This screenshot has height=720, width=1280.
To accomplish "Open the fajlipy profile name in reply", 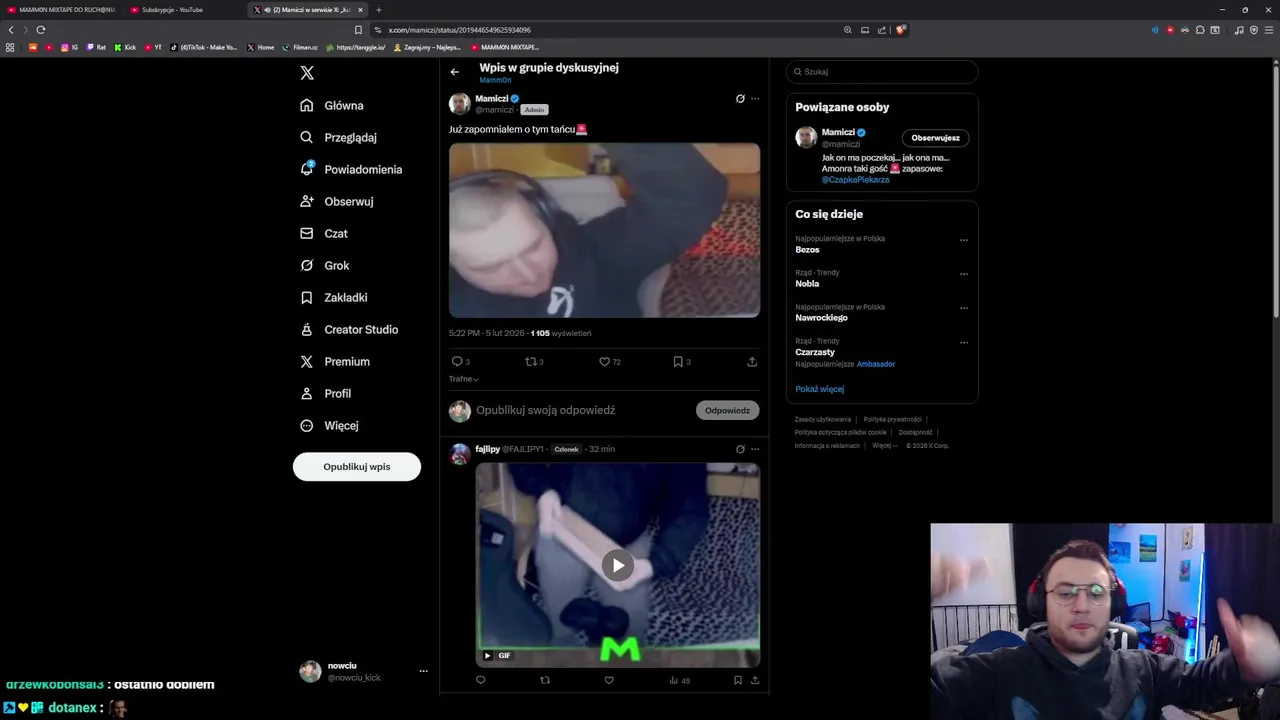I will (487, 449).
